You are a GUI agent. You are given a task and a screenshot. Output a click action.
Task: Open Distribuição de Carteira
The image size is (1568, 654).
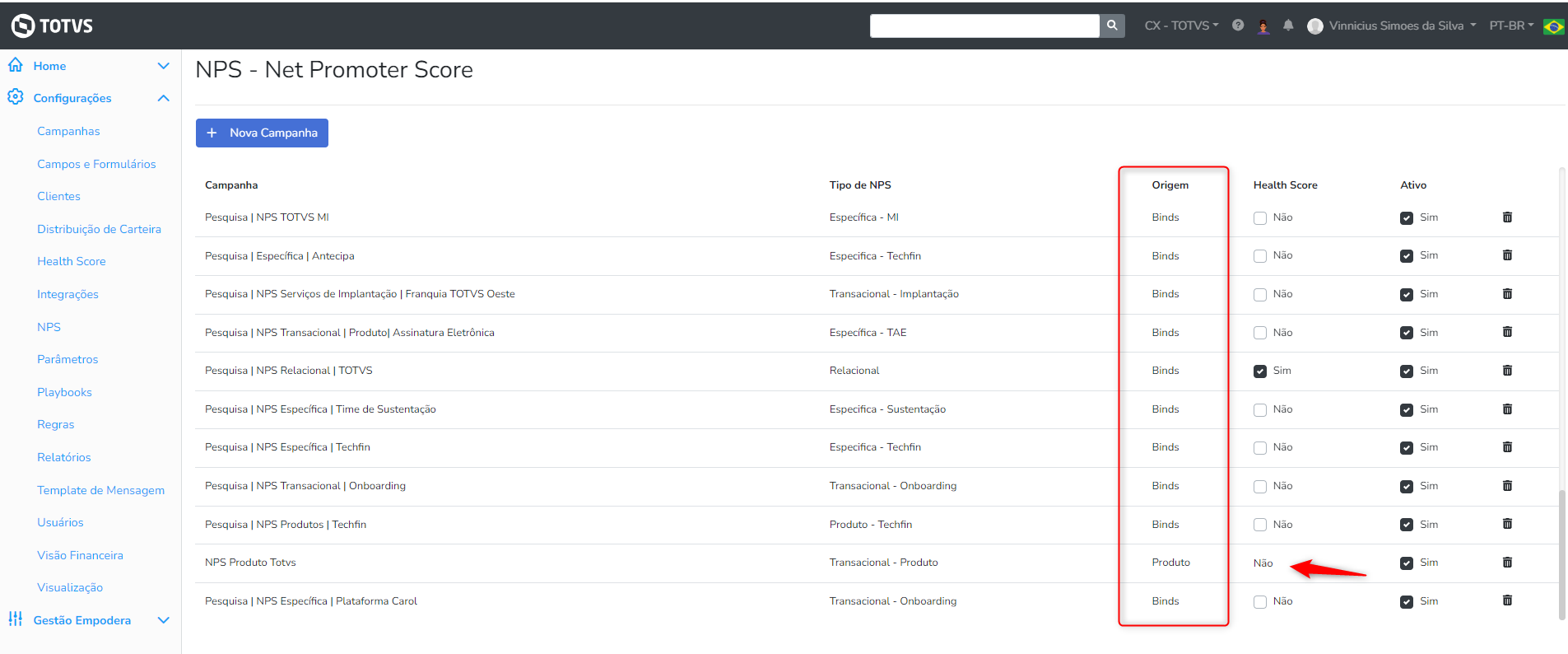99,229
